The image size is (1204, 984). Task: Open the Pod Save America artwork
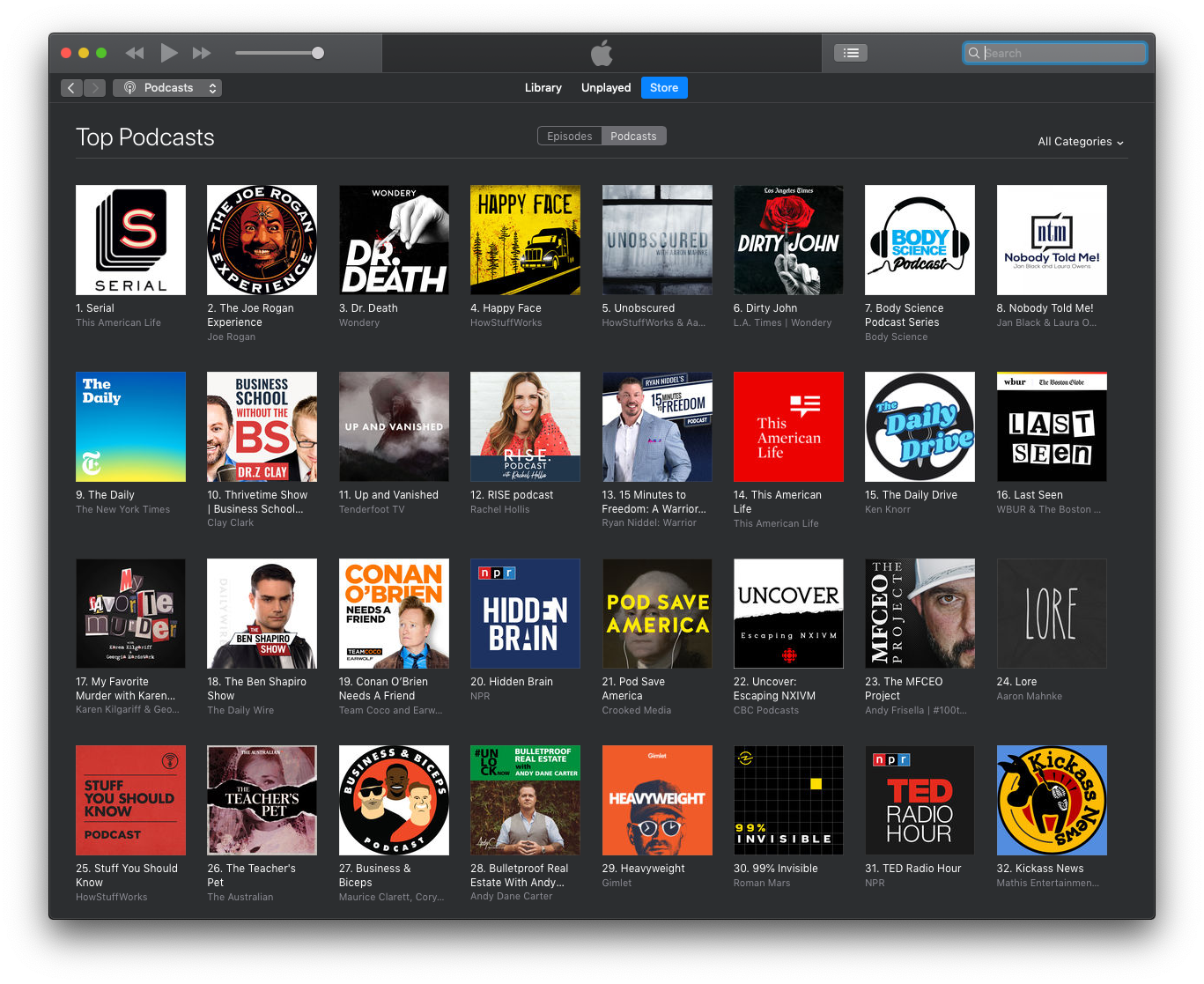(657, 613)
